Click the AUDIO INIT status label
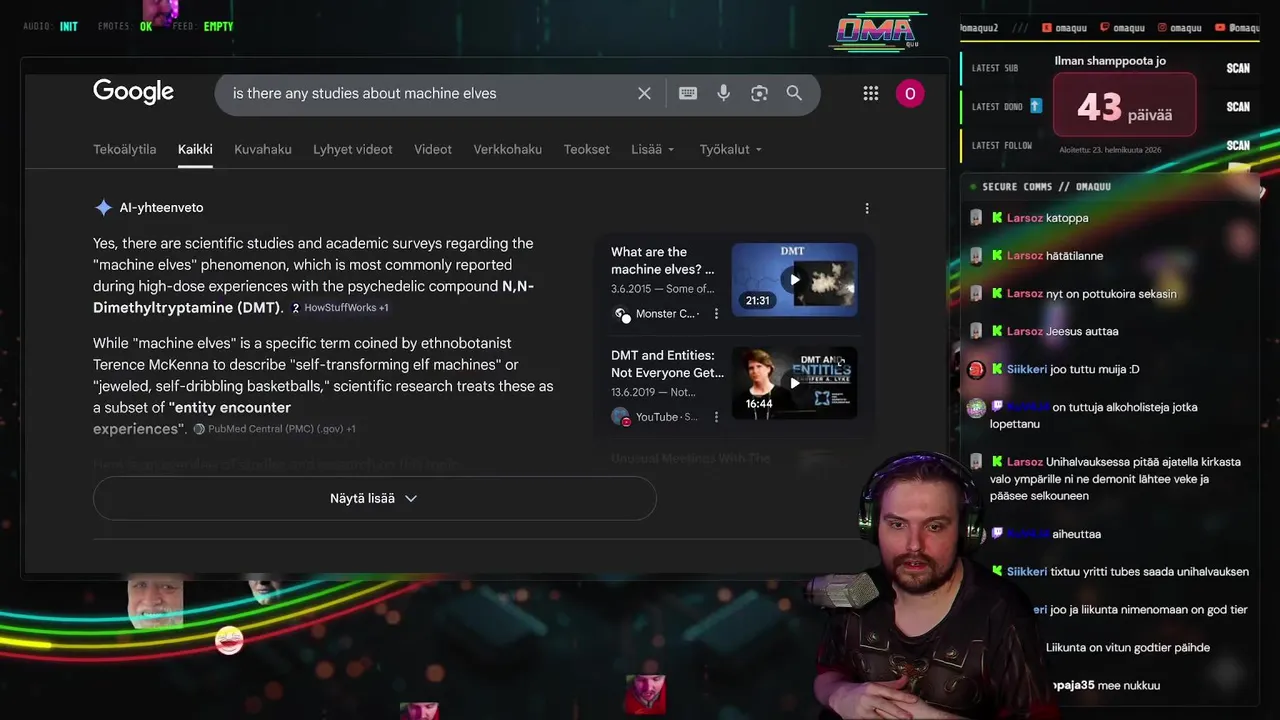Viewport: 1280px width, 720px height. [50, 27]
